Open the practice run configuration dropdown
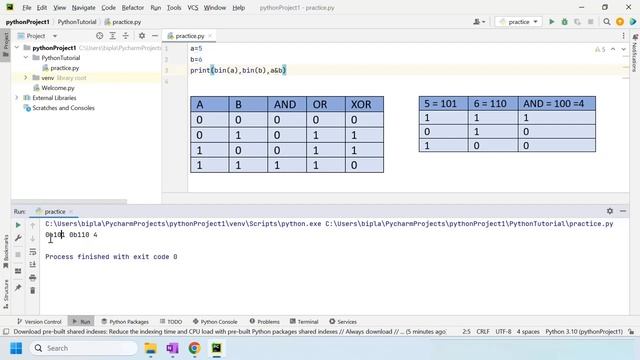 [x=518, y=22]
